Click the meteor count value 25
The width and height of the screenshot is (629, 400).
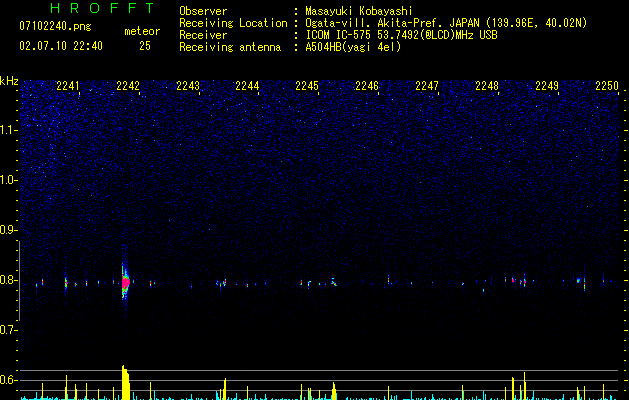(145, 46)
